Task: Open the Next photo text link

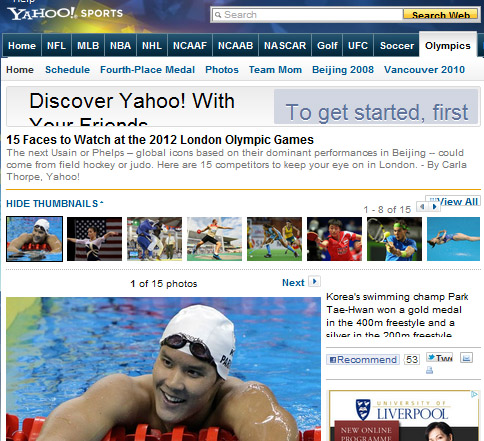Action: click(x=293, y=283)
